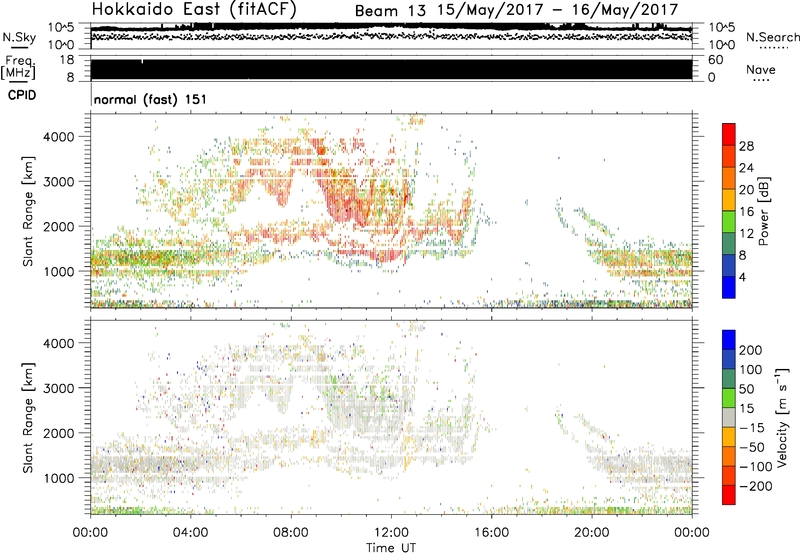Click the 'N.Search' legend label
800x554 pixels.
coord(772,37)
